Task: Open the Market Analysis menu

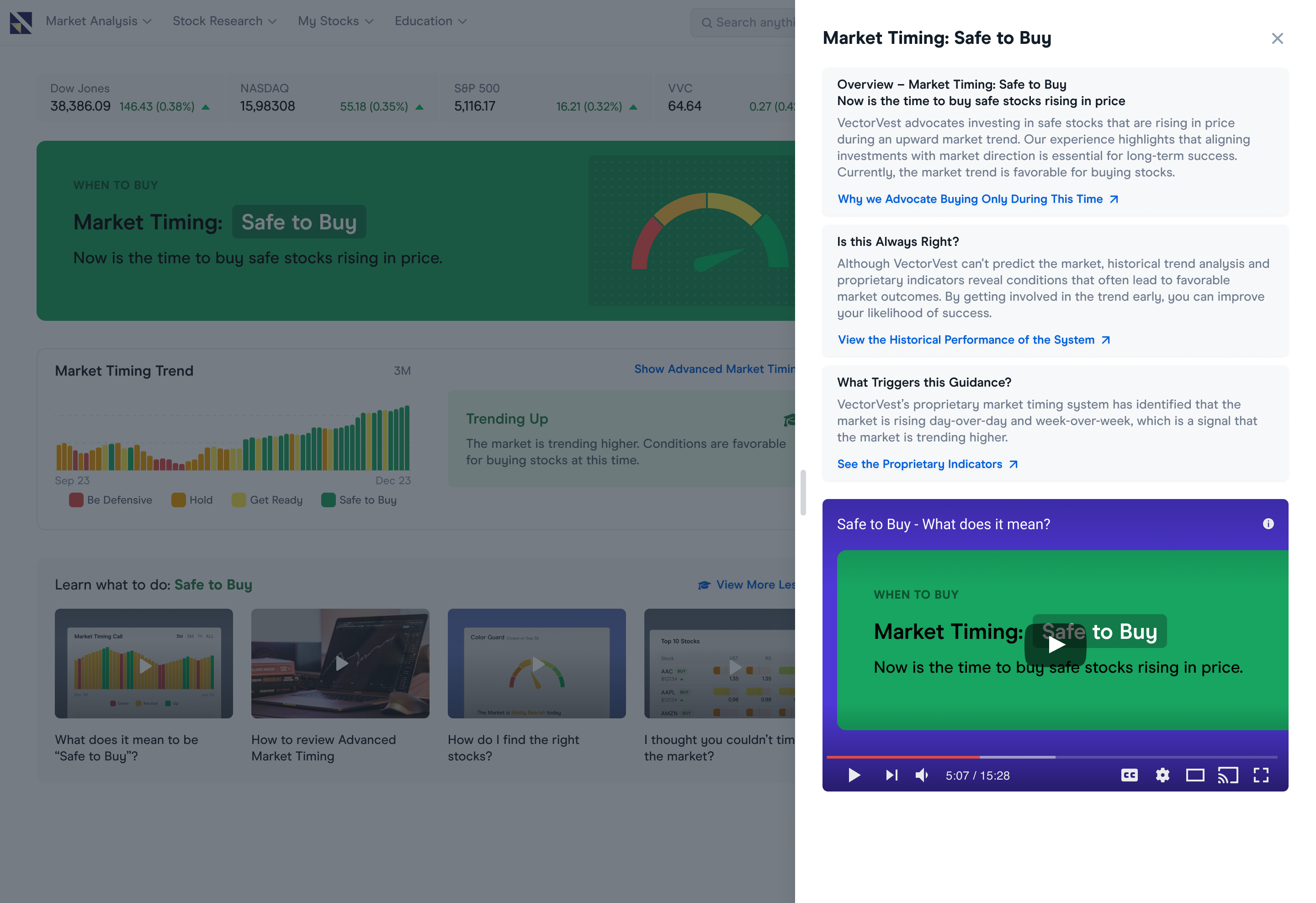Action: coord(99,21)
